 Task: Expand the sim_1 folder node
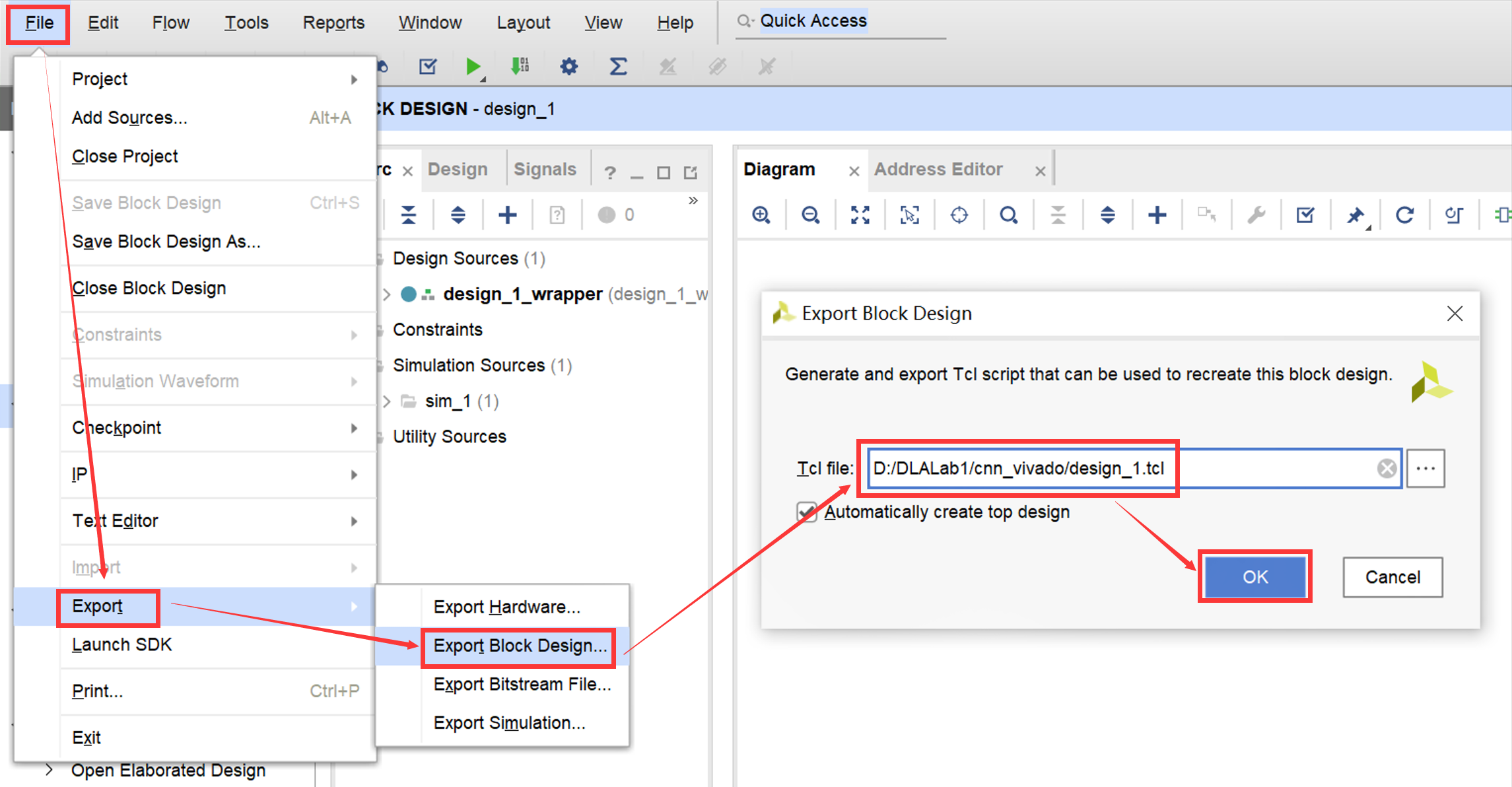(x=387, y=401)
